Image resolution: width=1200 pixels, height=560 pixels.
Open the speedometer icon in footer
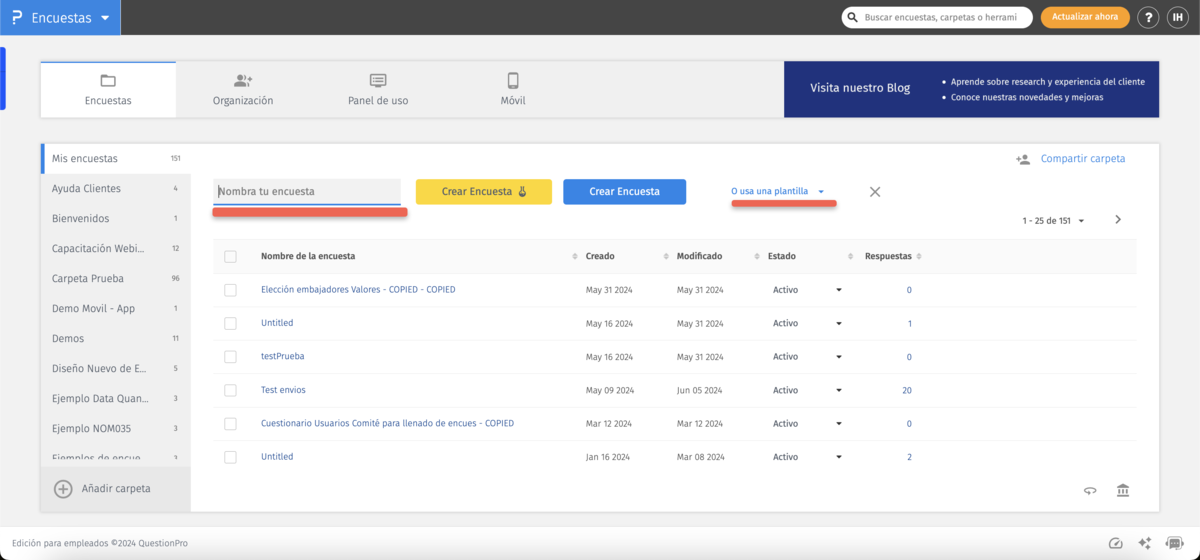[1116, 543]
